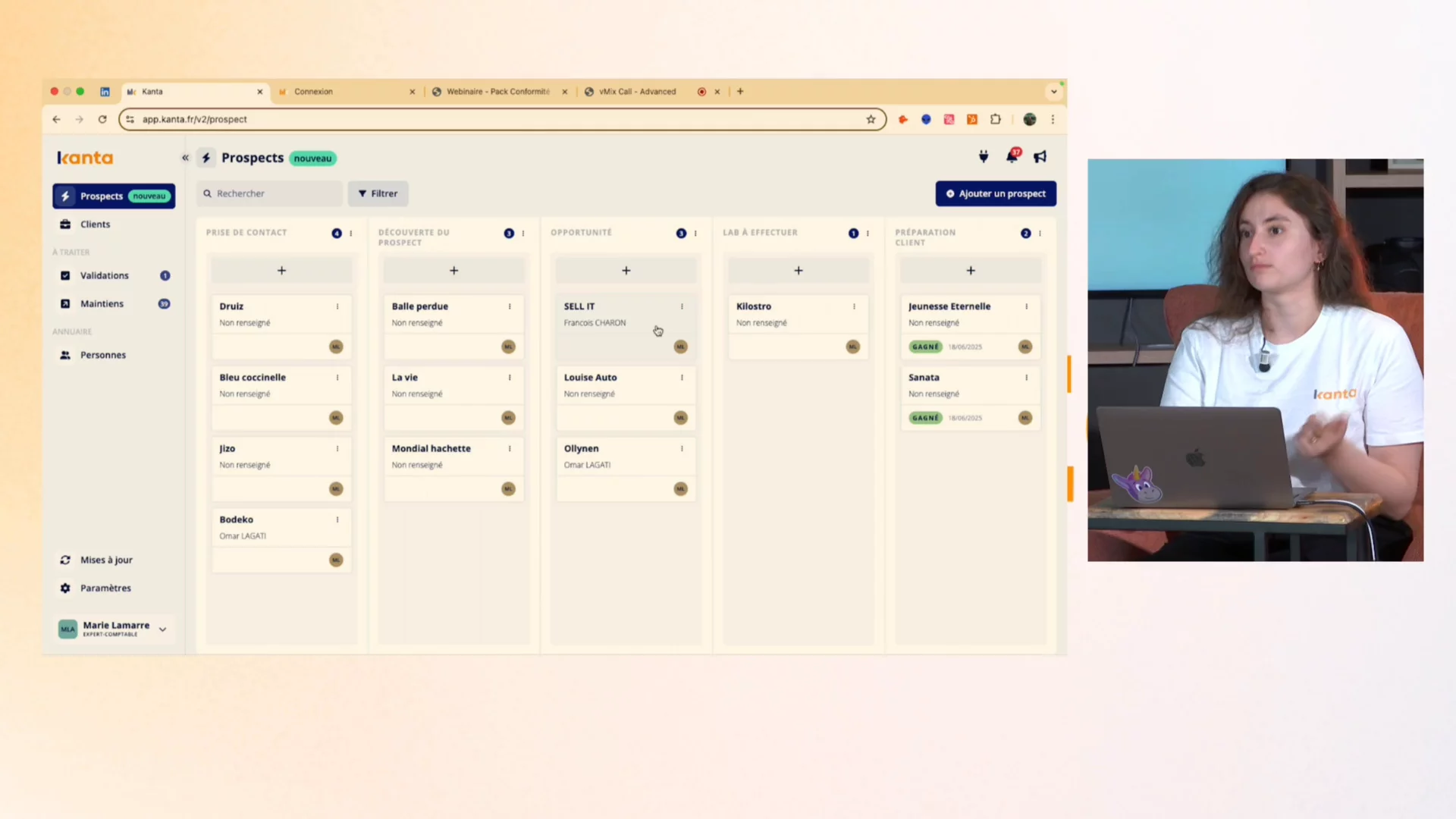Open Opportunité column options
Viewport: 1456px width, 819px height.
pos(695,234)
